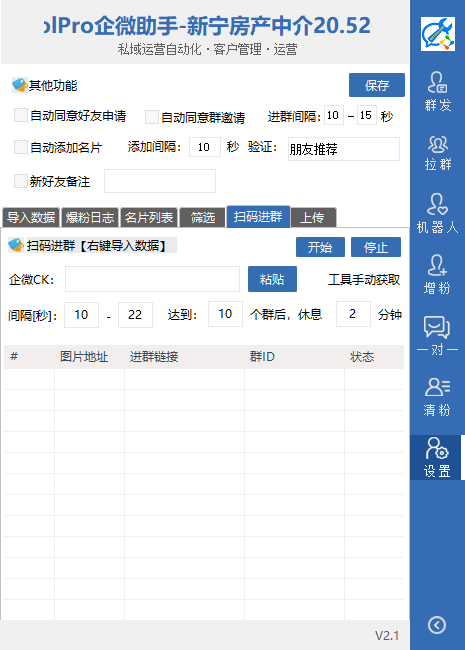Open the 增粉 add-fans sidebar icon
Image resolution: width=465 pixels, height=650 pixels.
point(438,274)
